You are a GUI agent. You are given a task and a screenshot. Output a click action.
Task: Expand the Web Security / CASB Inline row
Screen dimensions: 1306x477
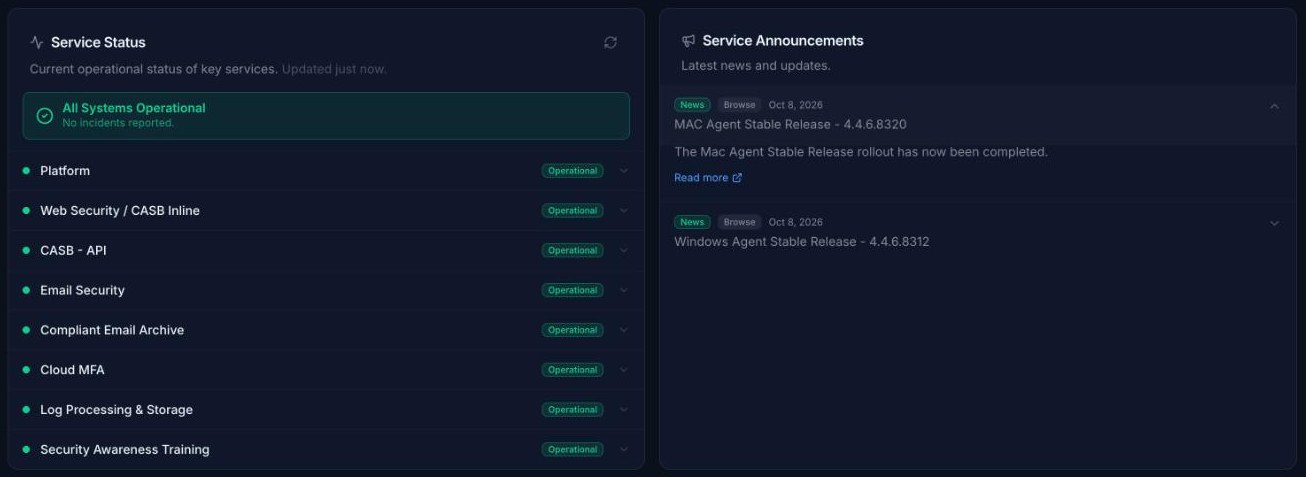[624, 211]
